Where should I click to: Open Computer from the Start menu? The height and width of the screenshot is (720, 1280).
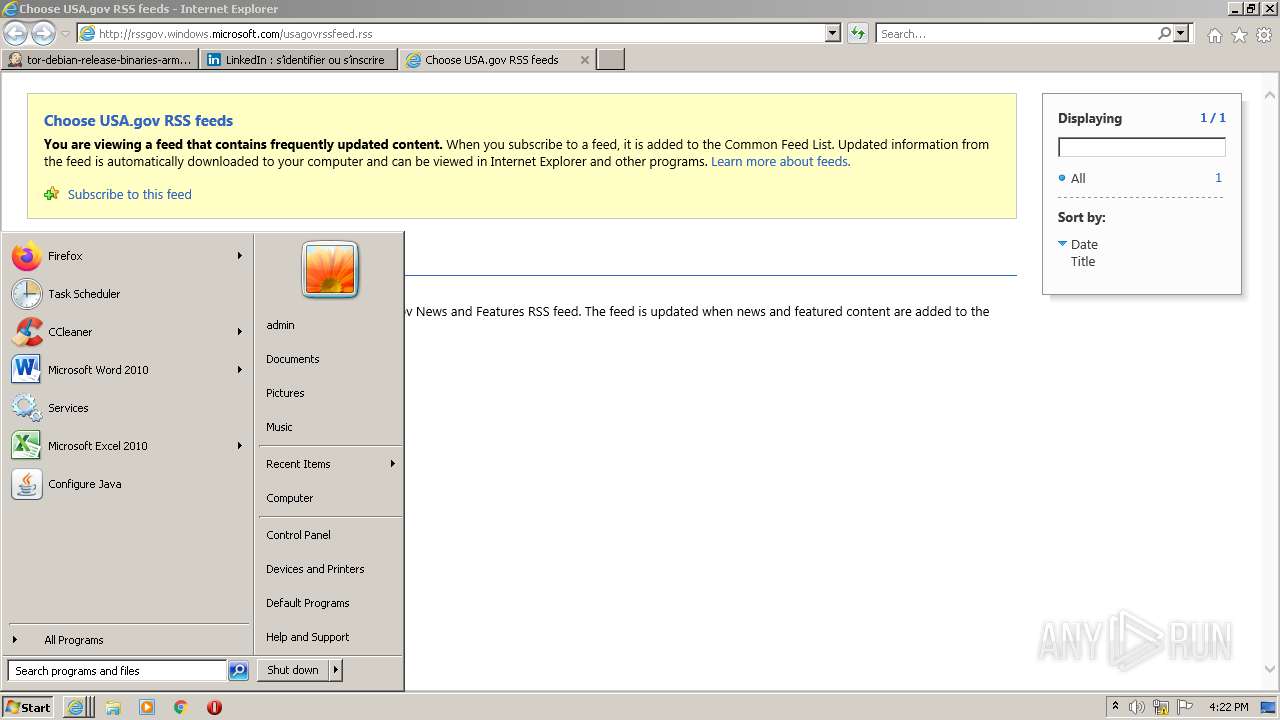(x=289, y=498)
